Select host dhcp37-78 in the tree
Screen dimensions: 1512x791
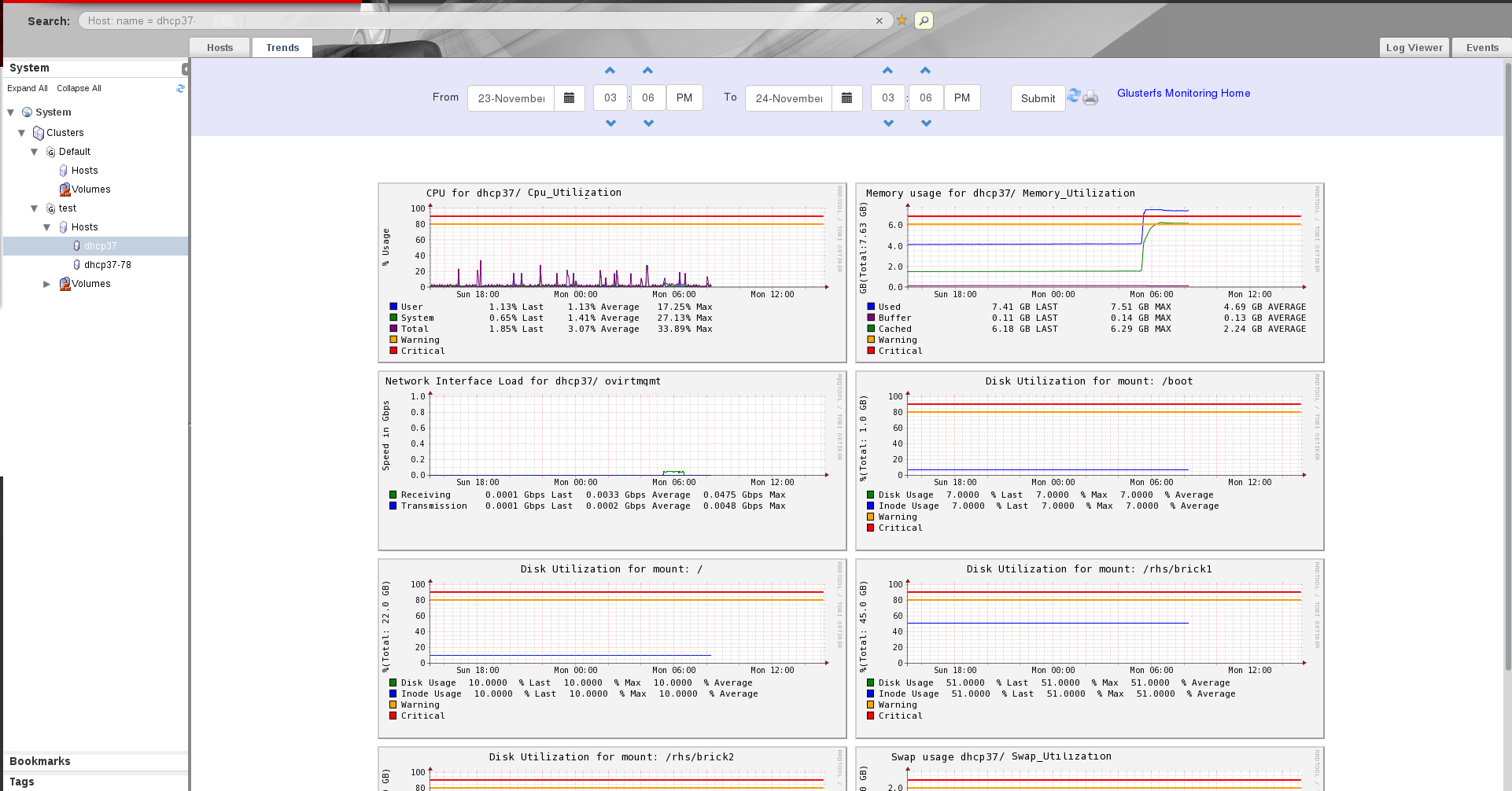pos(107,265)
